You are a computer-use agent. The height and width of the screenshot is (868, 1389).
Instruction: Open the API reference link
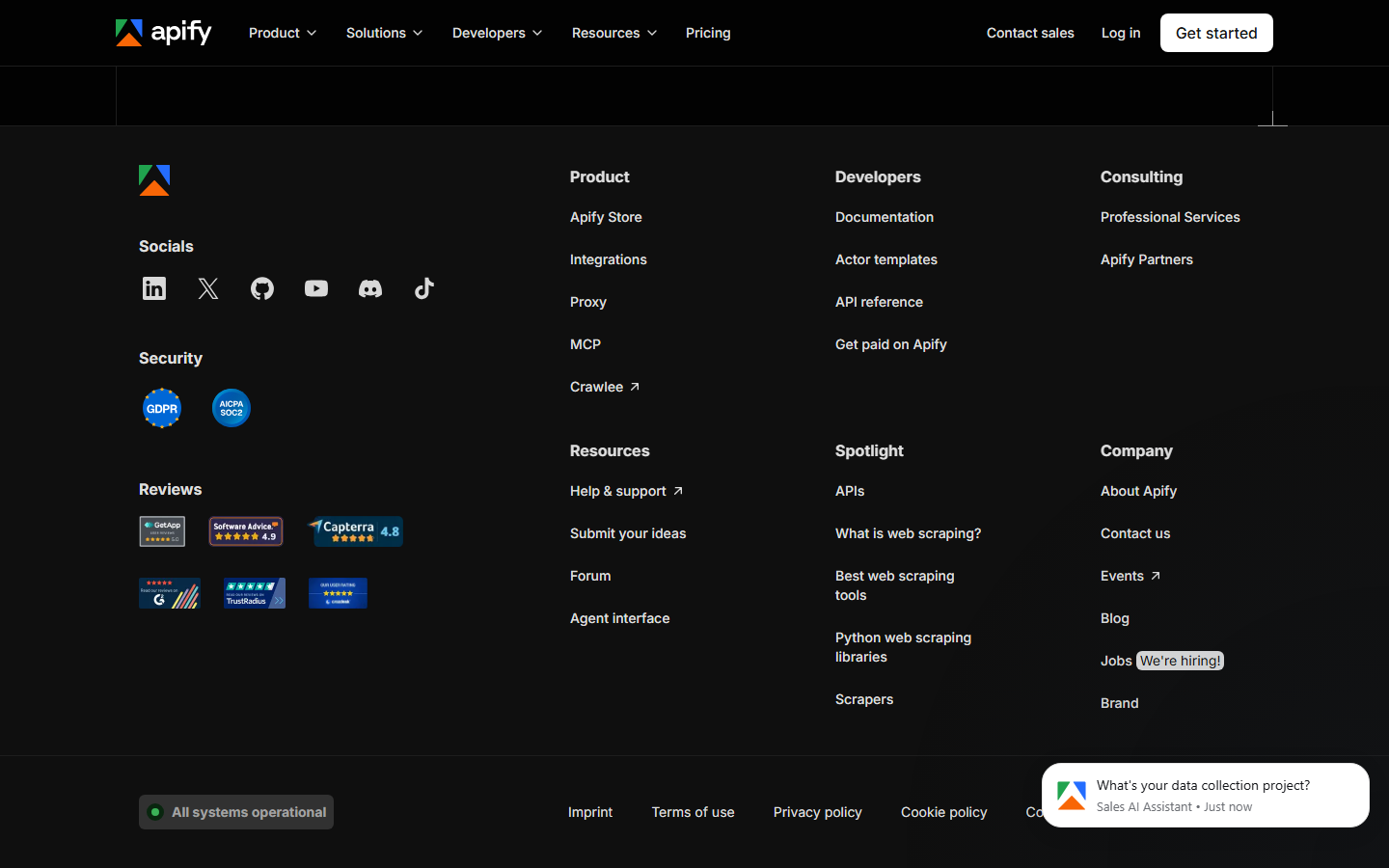pyautogui.click(x=879, y=302)
